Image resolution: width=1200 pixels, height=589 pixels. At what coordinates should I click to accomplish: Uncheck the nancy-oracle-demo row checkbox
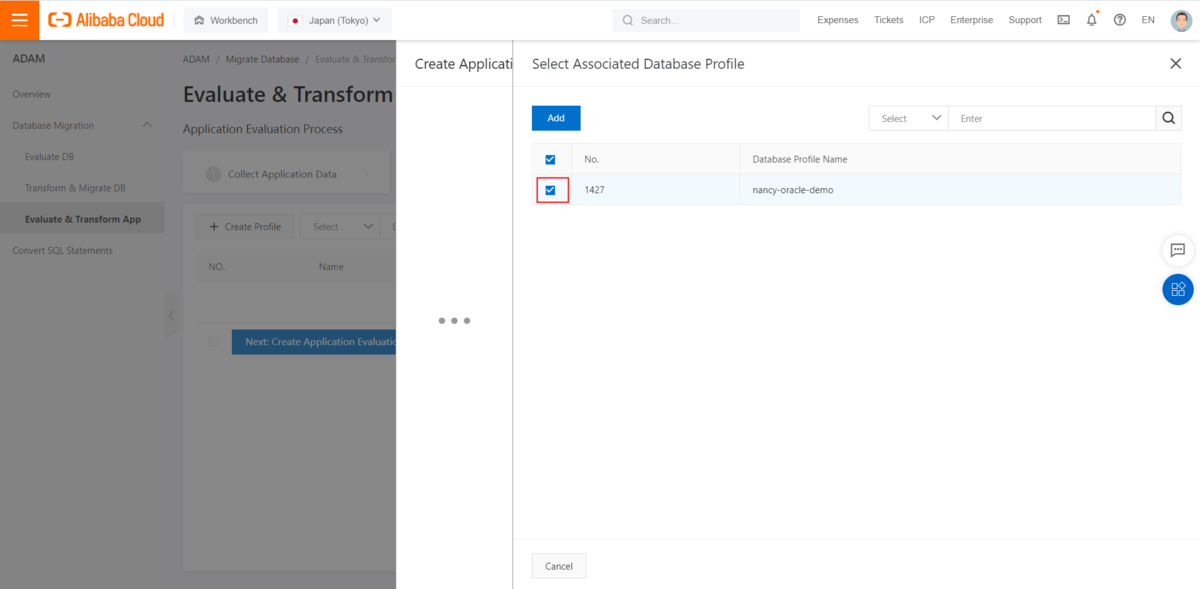[x=550, y=190]
